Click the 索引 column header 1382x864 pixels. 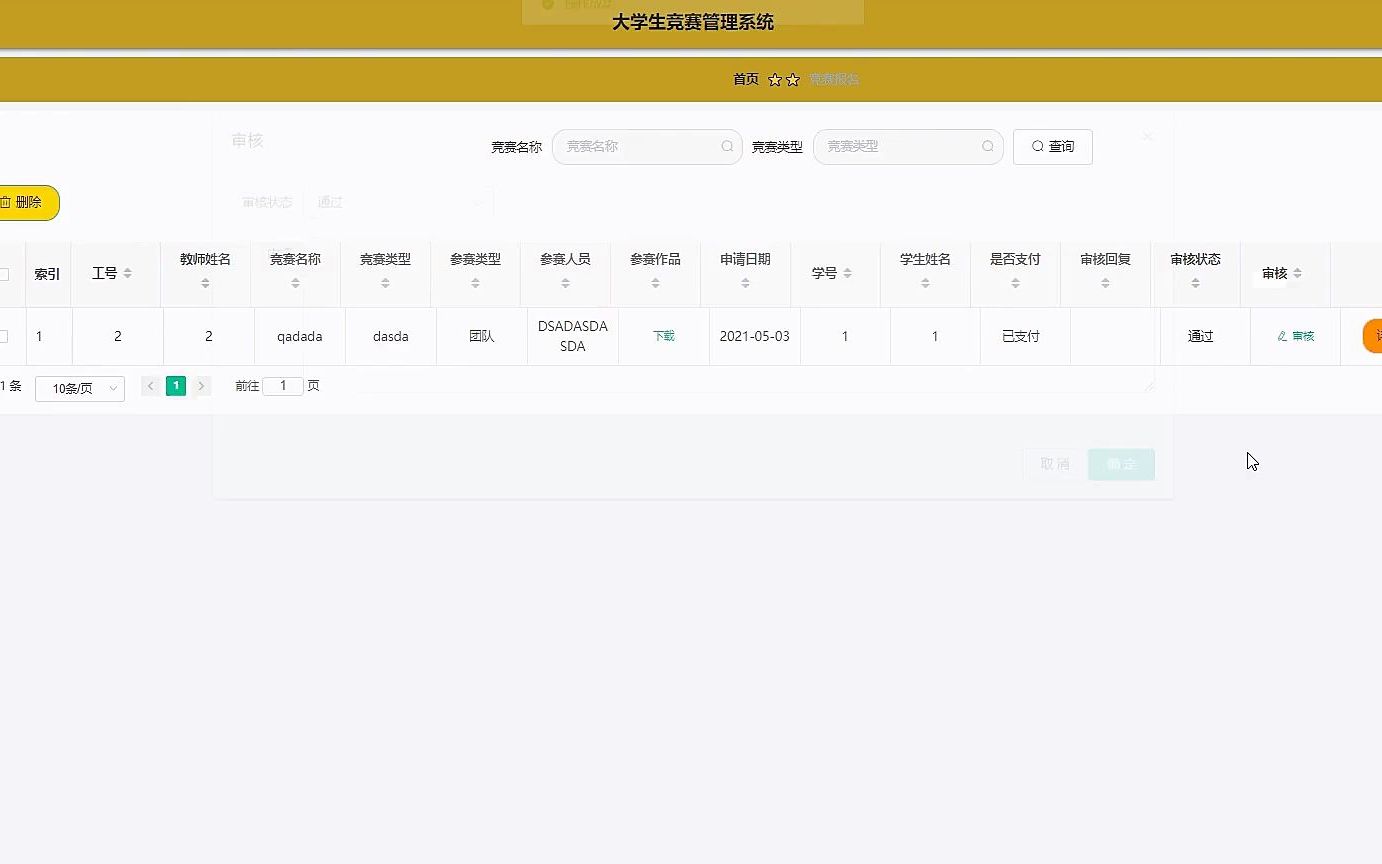click(x=47, y=274)
